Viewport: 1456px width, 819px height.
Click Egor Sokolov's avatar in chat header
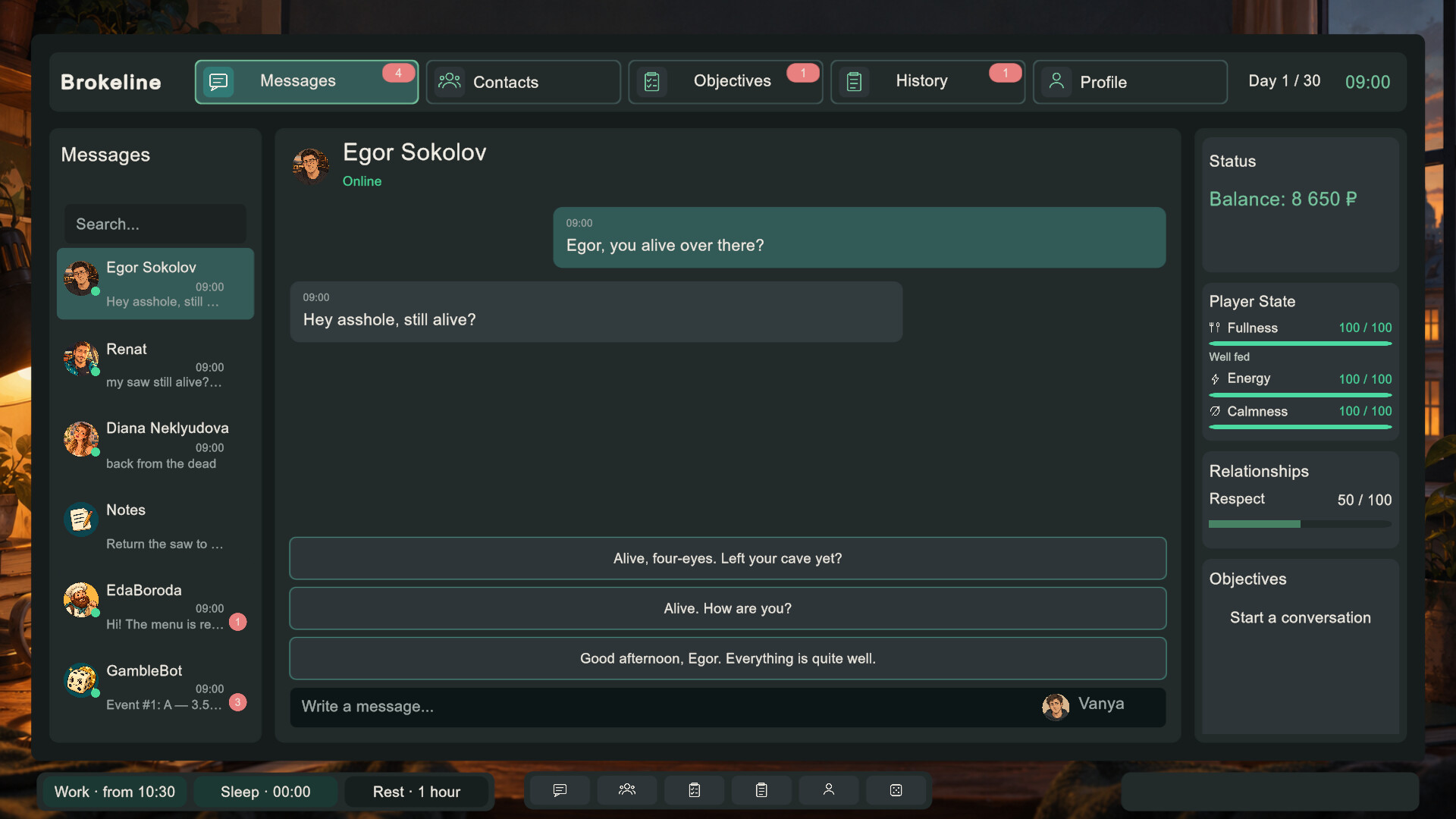pyautogui.click(x=311, y=166)
